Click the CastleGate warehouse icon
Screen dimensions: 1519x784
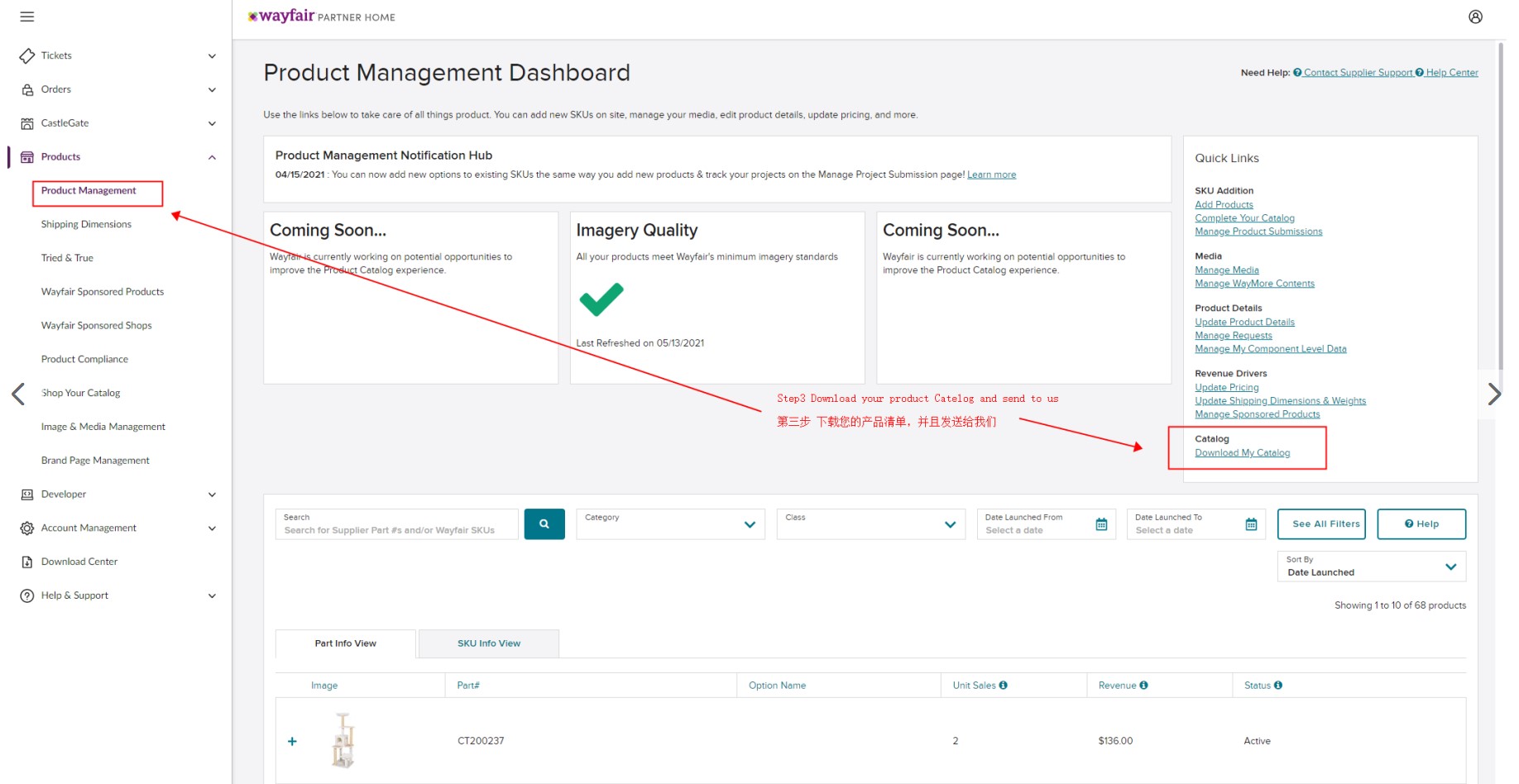pyautogui.click(x=27, y=123)
